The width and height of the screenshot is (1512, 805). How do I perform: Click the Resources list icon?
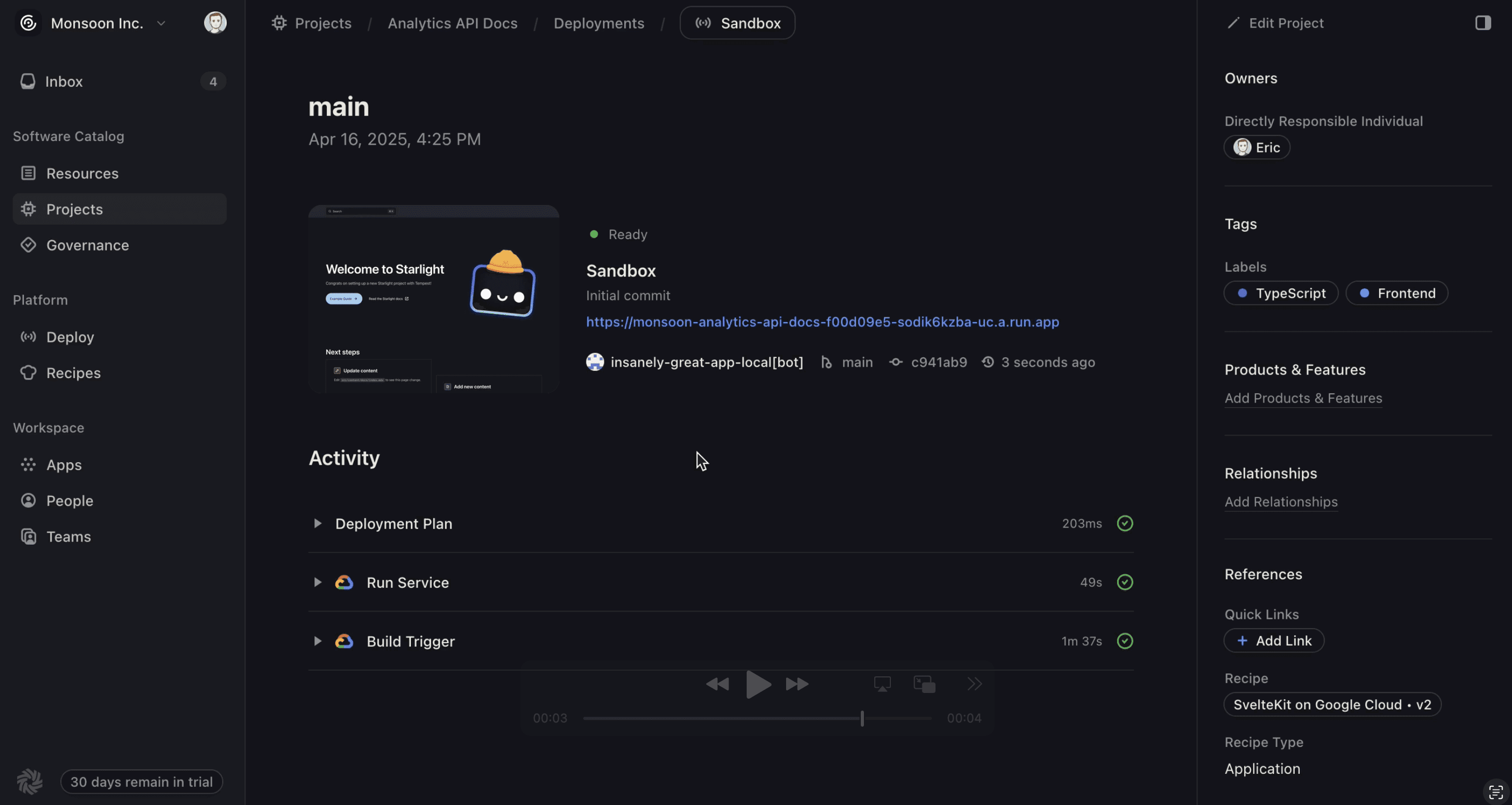[x=28, y=173]
